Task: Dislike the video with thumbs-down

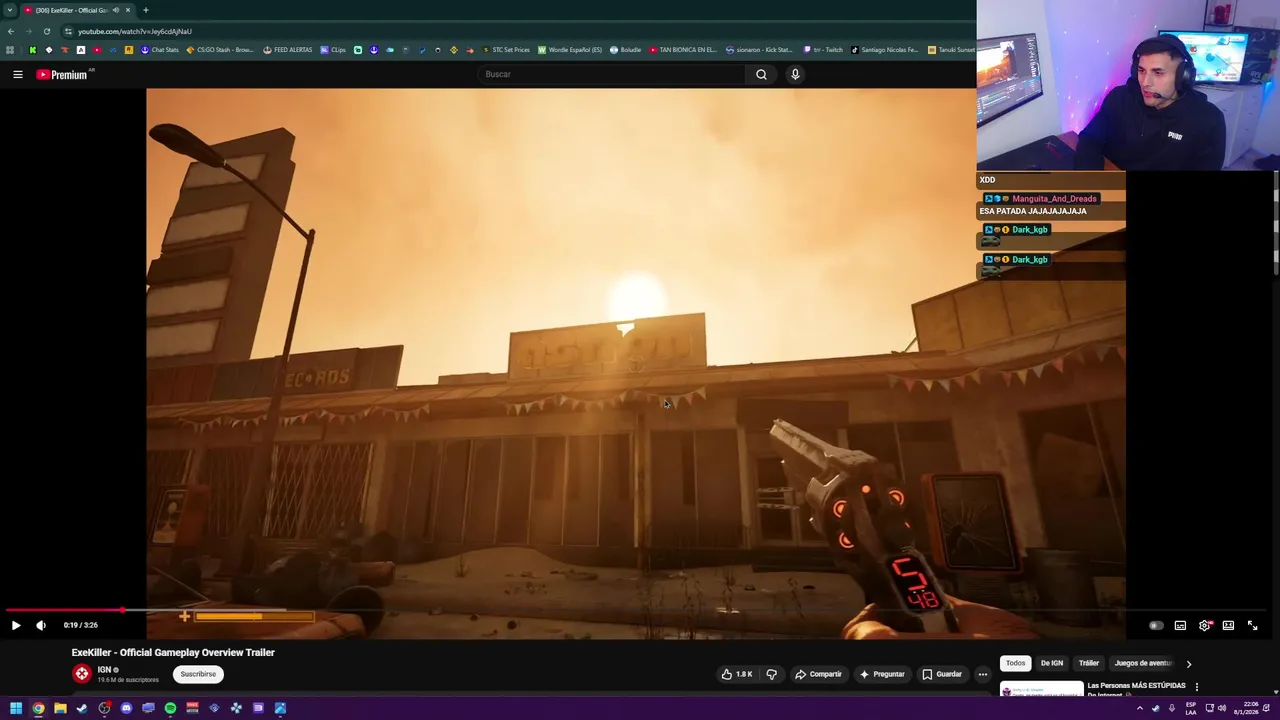Action: tap(771, 674)
